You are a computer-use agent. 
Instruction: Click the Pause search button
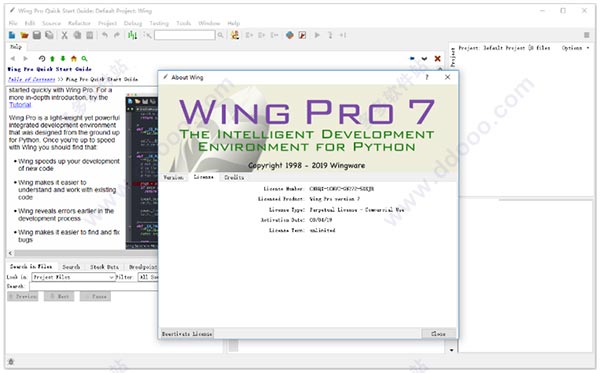95,296
